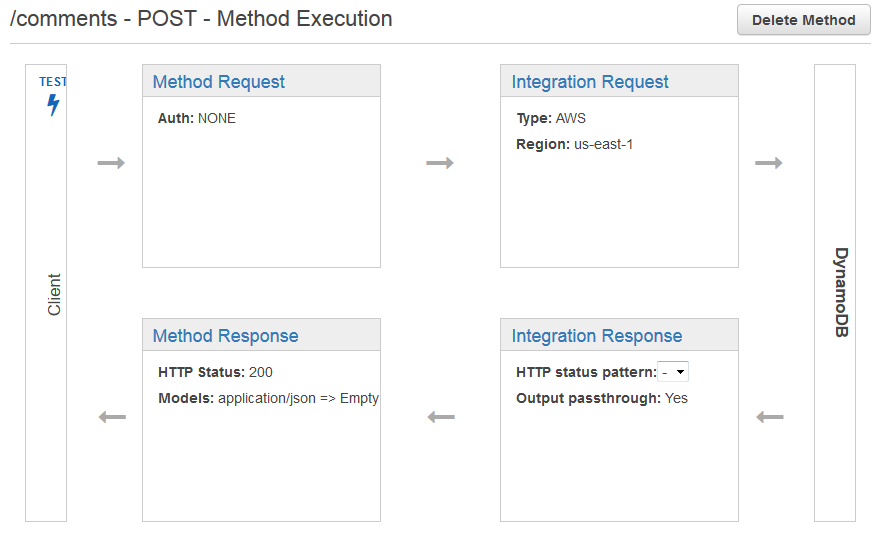Viewport: 877px width, 547px height.
Task: Click the arrow from Client to Method Request
Action: point(111,163)
